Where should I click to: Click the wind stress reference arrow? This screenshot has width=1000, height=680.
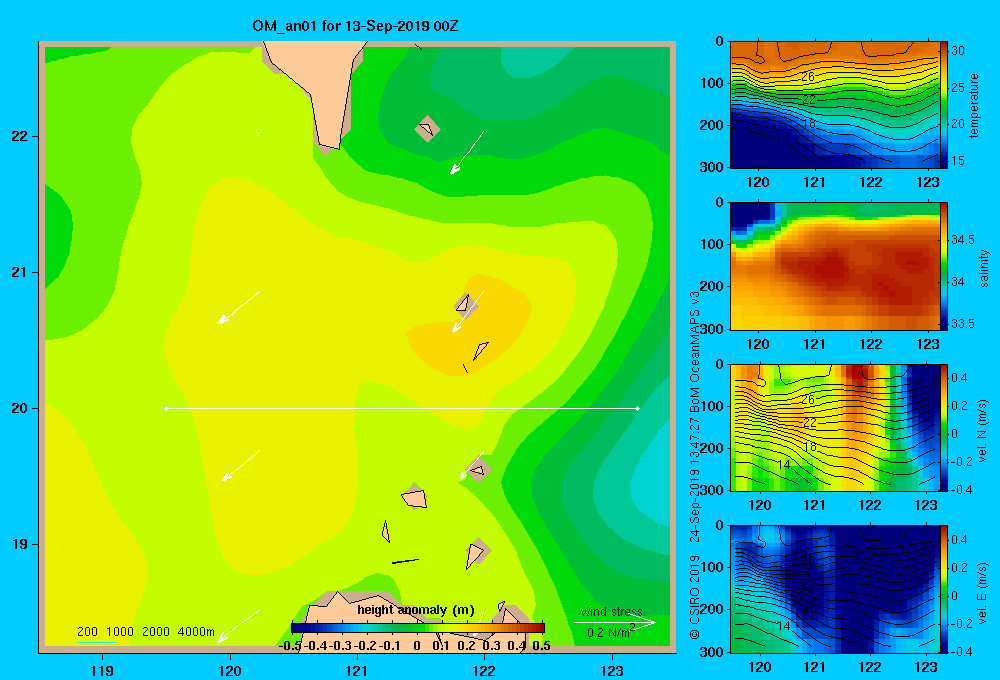[x=615, y=622]
